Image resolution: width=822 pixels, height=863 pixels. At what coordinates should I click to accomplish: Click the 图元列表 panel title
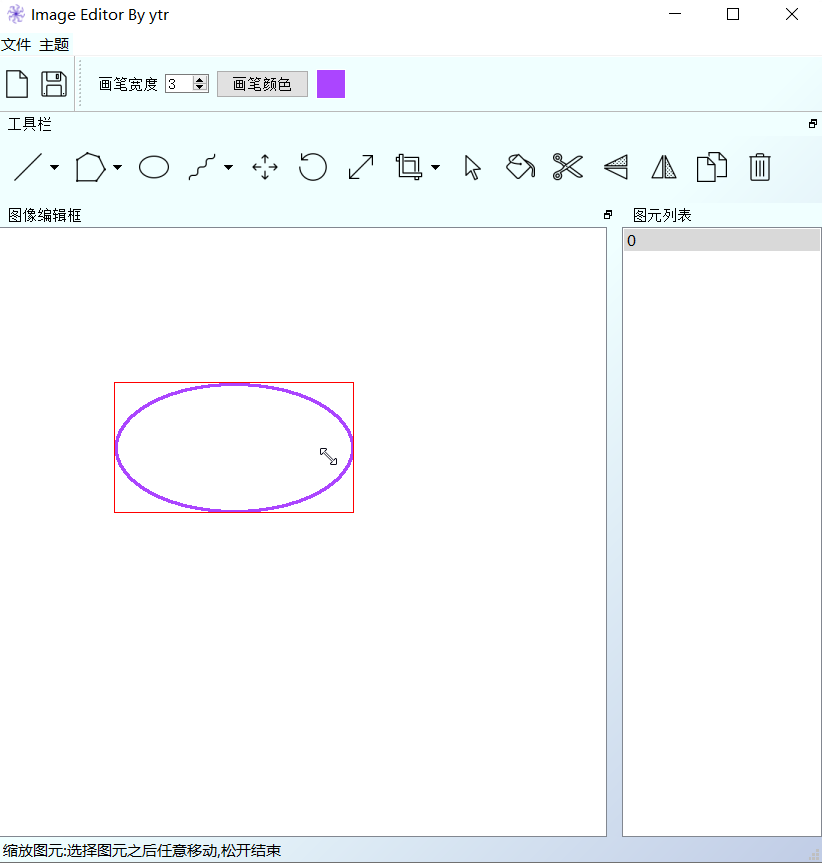[x=662, y=215]
